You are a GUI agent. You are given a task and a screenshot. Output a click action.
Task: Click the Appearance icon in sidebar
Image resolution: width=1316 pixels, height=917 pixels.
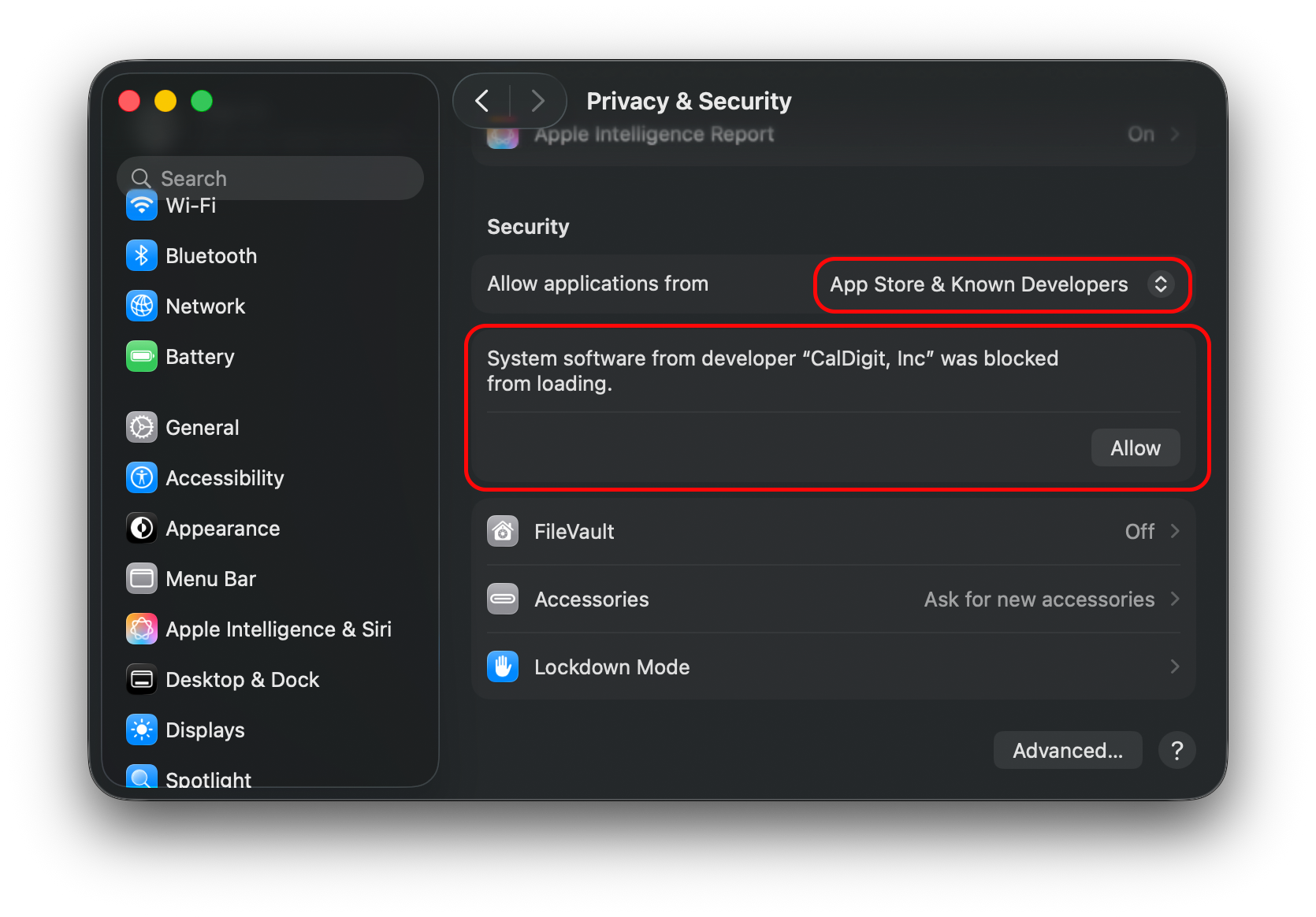pyautogui.click(x=142, y=529)
